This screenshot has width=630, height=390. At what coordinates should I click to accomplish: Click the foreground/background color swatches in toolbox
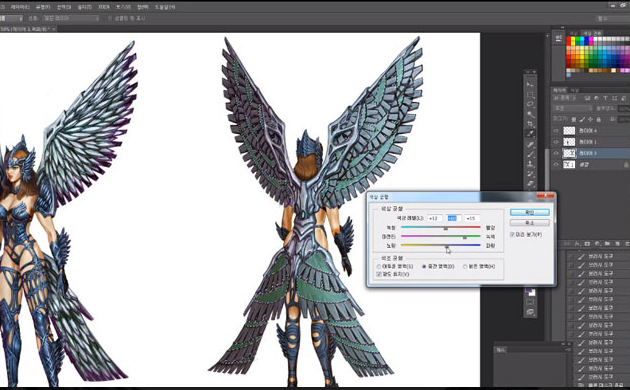click(530, 292)
